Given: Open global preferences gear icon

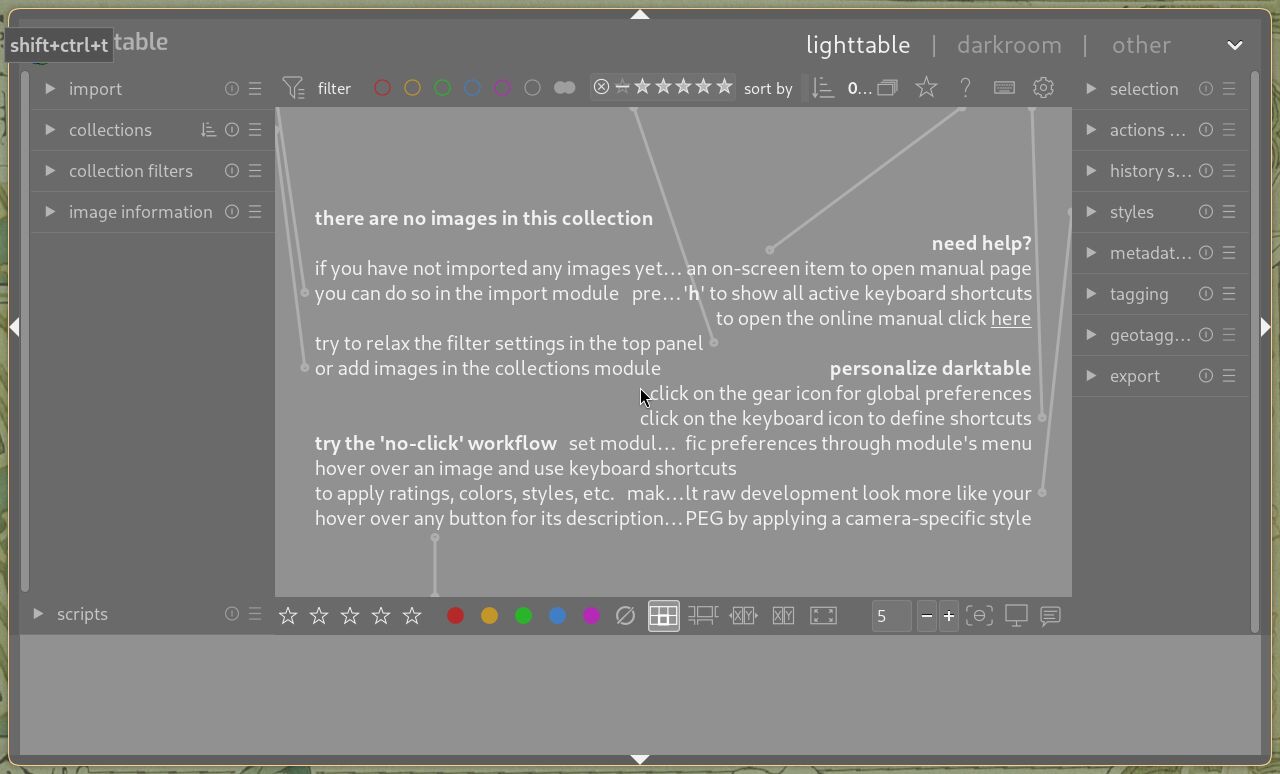Looking at the screenshot, I should 1043,88.
